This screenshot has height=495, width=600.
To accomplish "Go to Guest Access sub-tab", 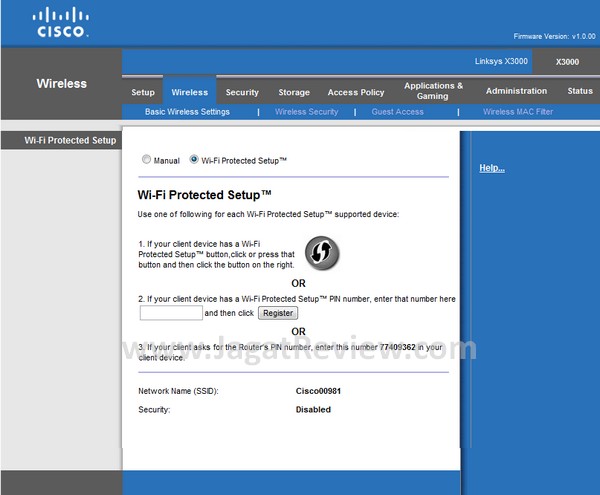I will 397,112.
